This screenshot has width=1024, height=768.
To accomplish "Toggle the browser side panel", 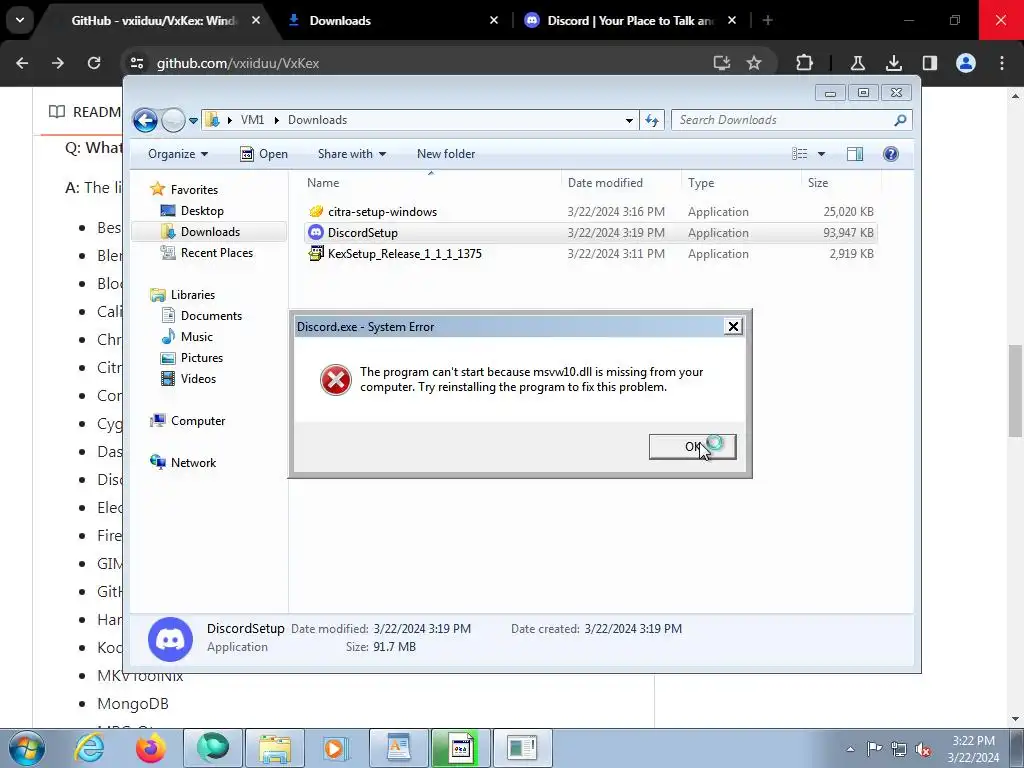I will [x=929, y=63].
